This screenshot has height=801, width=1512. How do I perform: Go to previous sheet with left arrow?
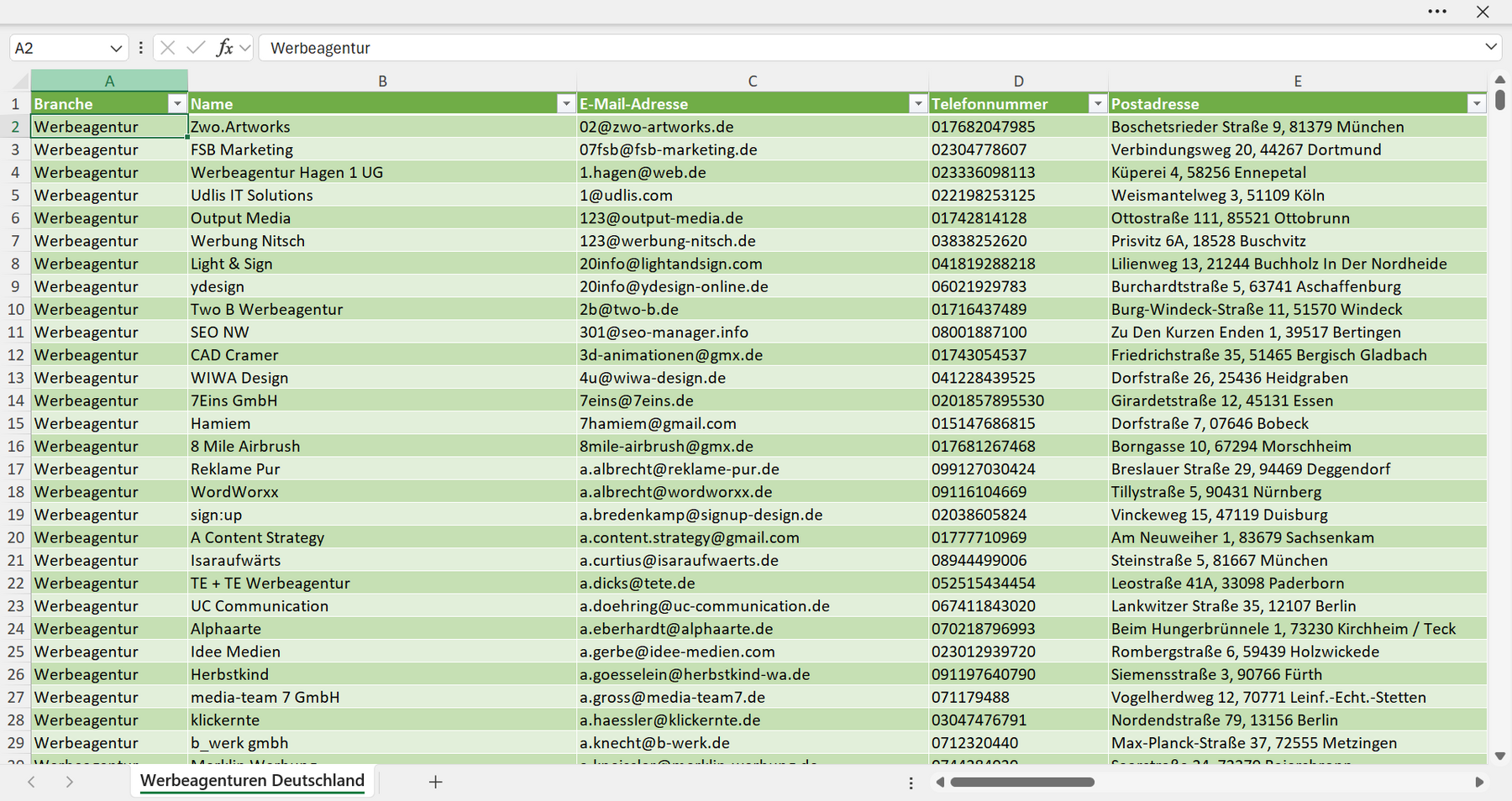[31, 782]
